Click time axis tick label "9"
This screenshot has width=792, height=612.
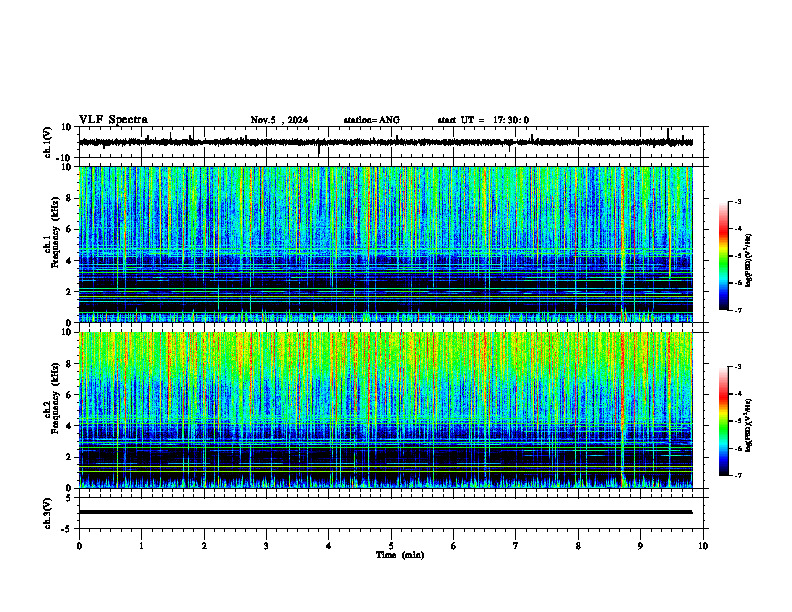click(640, 546)
